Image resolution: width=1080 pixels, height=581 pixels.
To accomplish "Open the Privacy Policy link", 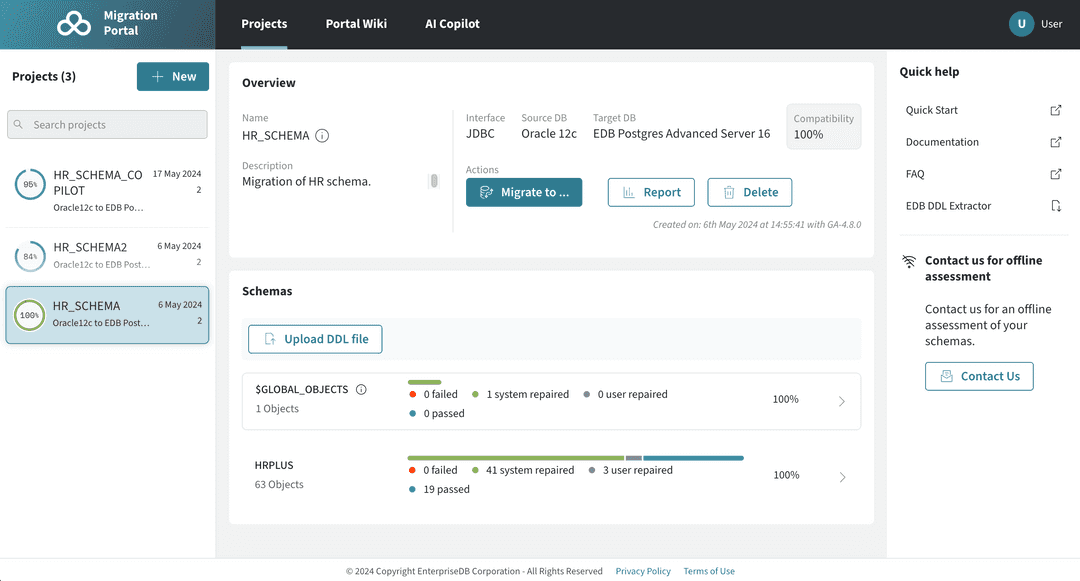I will [x=643, y=571].
